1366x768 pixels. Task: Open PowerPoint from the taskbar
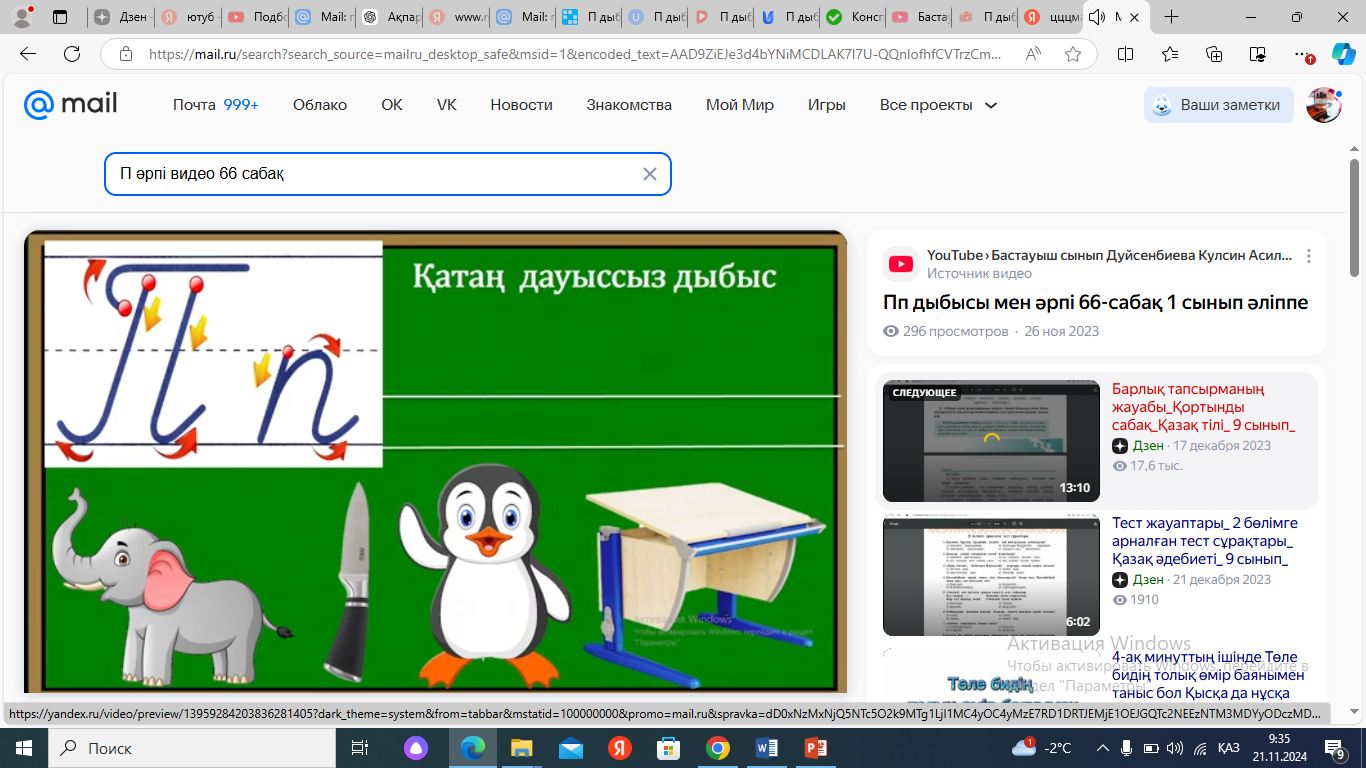816,748
